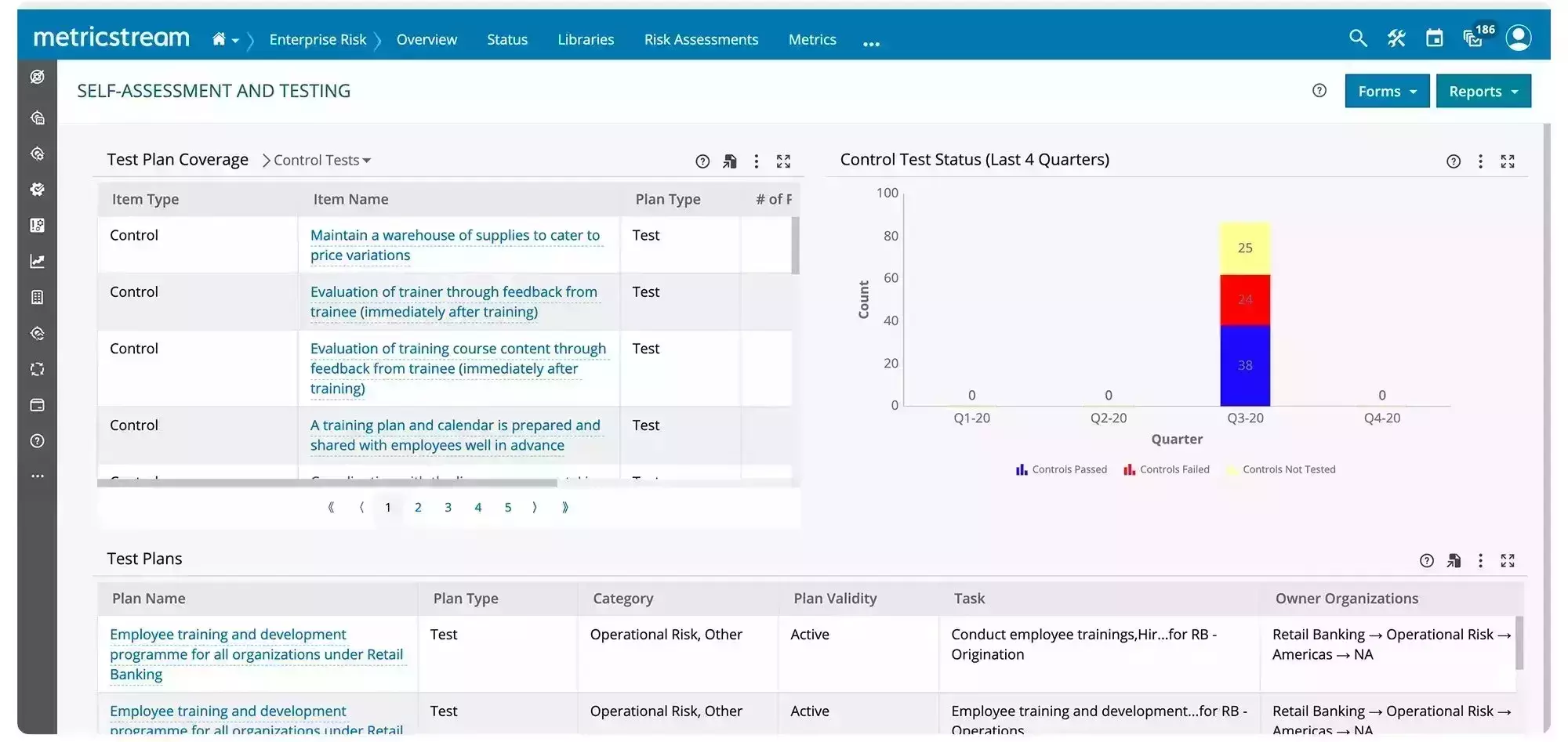Toggle Controls Passed legend series
1568x742 pixels.
pyautogui.click(x=1062, y=469)
